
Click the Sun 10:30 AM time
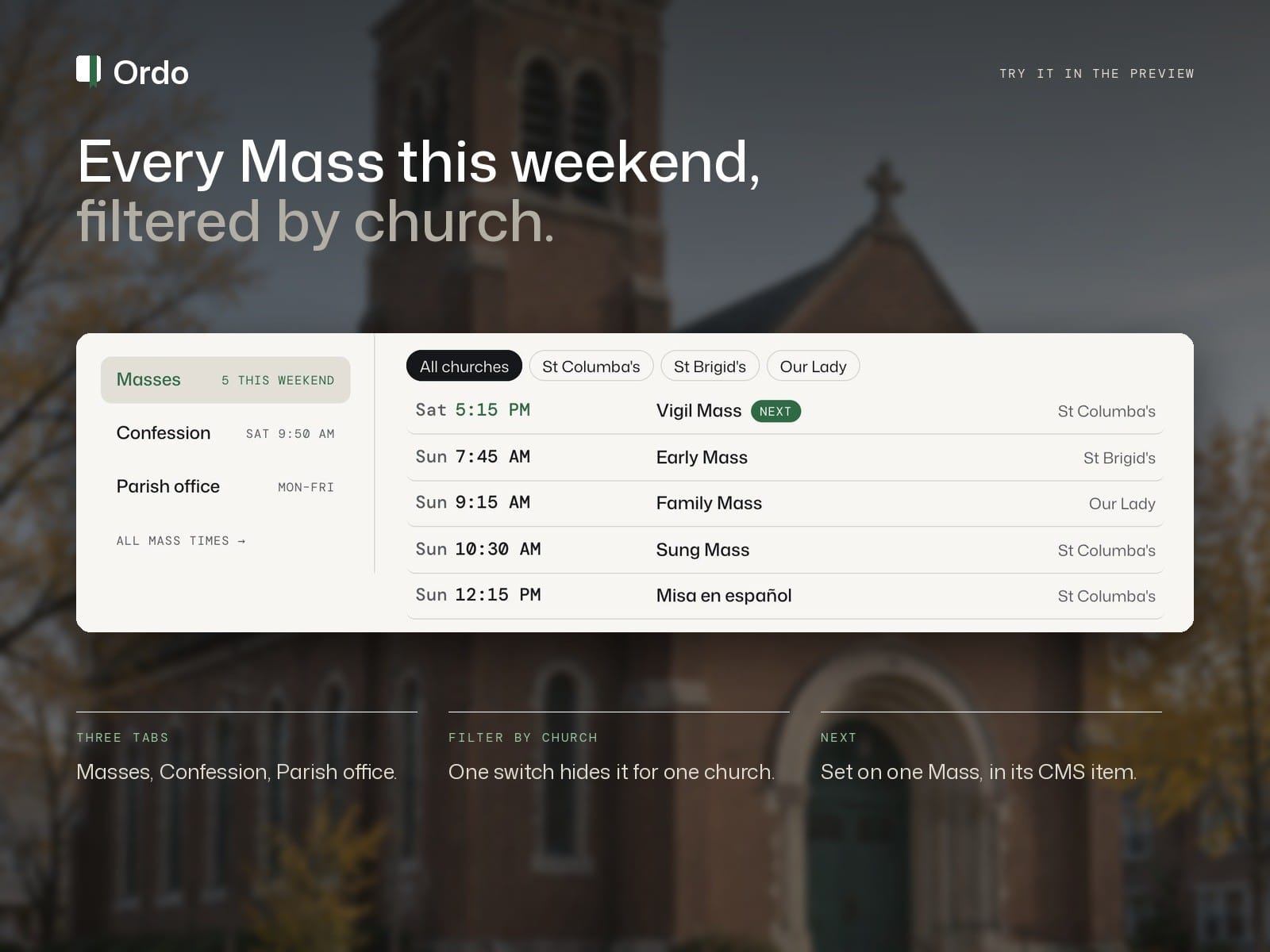(478, 549)
